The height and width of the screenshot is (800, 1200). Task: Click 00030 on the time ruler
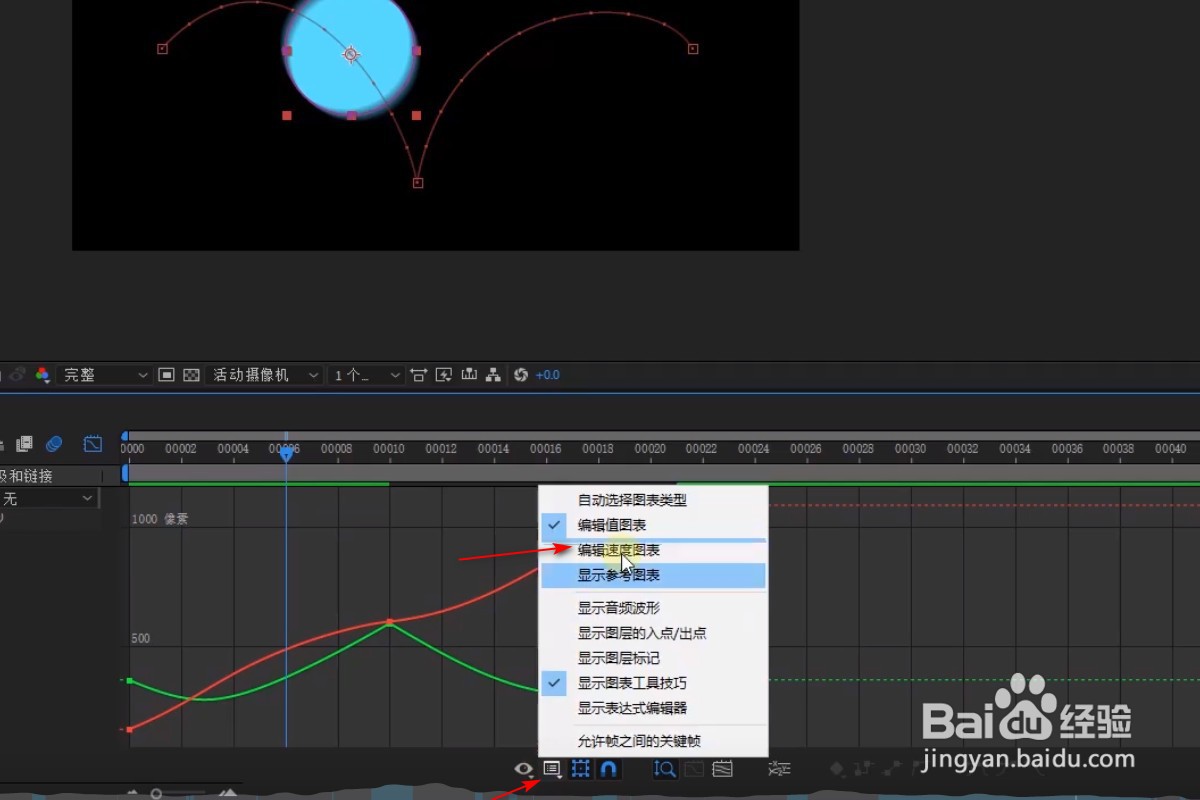910,449
